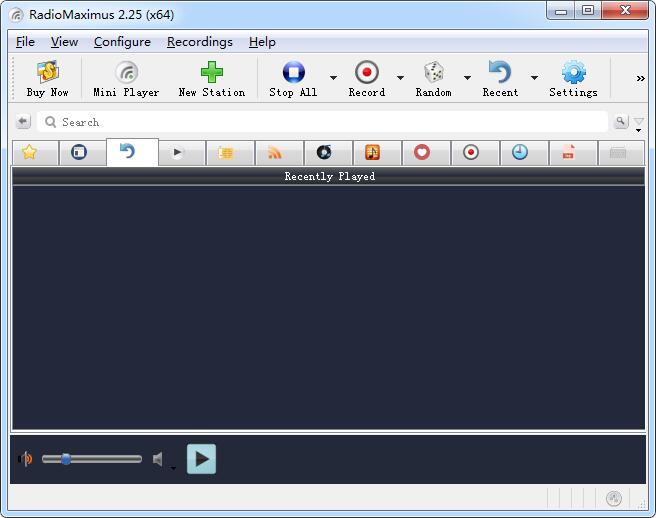Open the search filter dropdown triangle
The width and height of the screenshot is (656, 518).
point(639,123)
